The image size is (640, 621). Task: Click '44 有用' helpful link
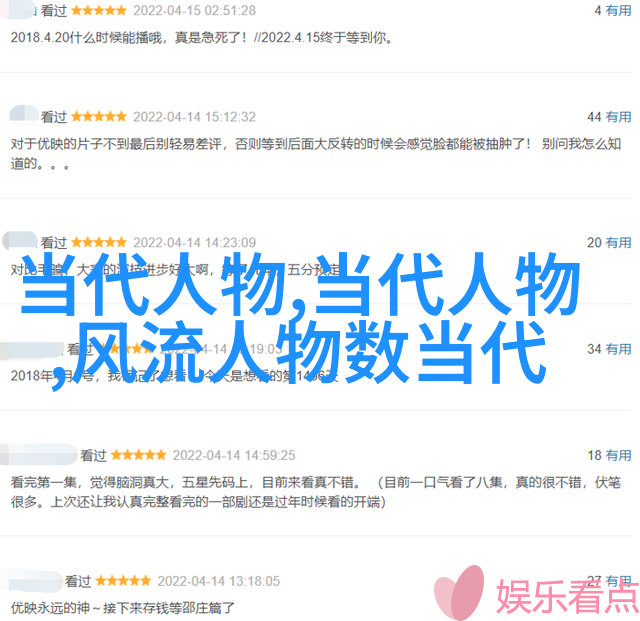[x=609, y=117]
